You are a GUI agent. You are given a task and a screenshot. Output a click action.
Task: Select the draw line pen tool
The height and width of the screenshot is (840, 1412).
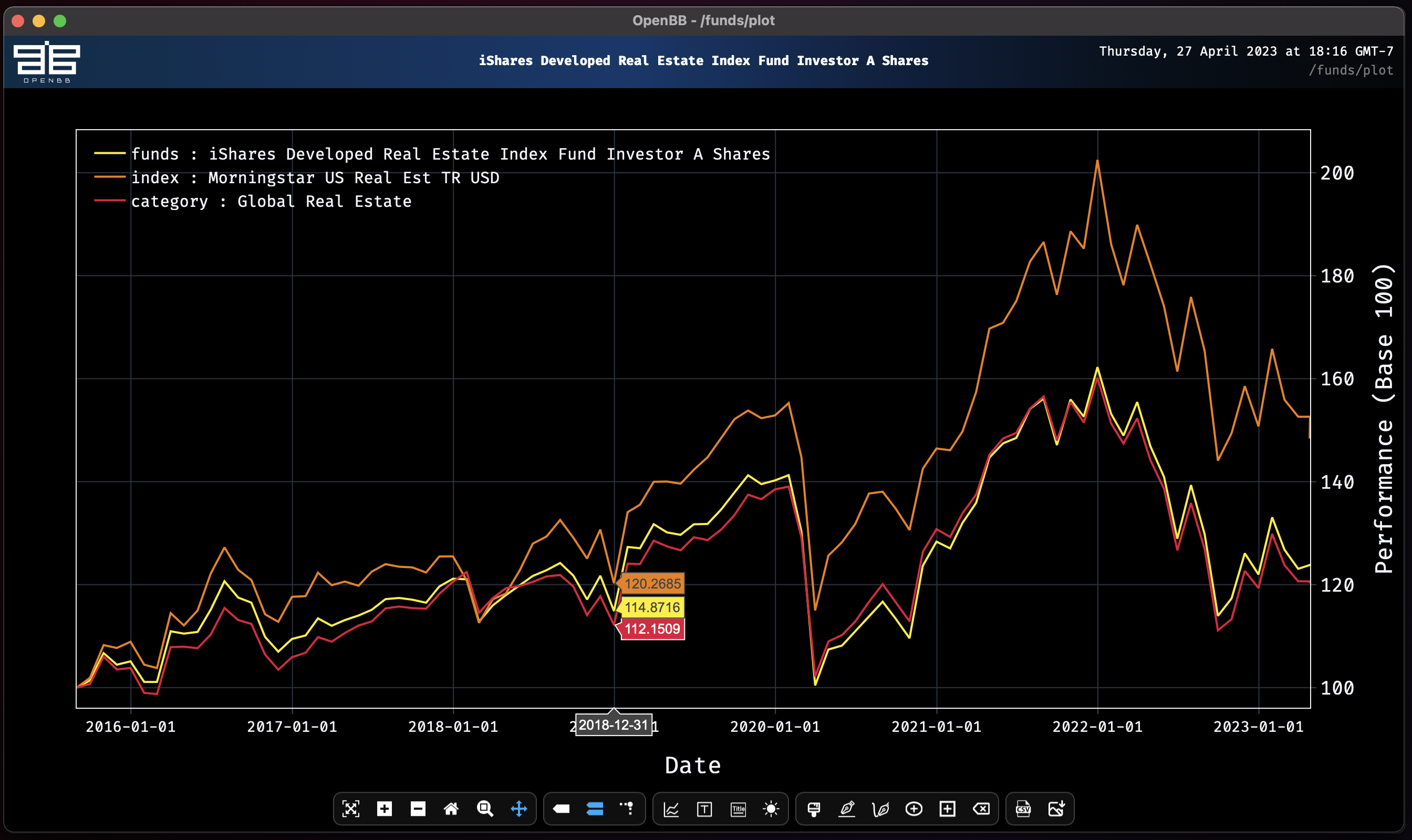[847, 809]
